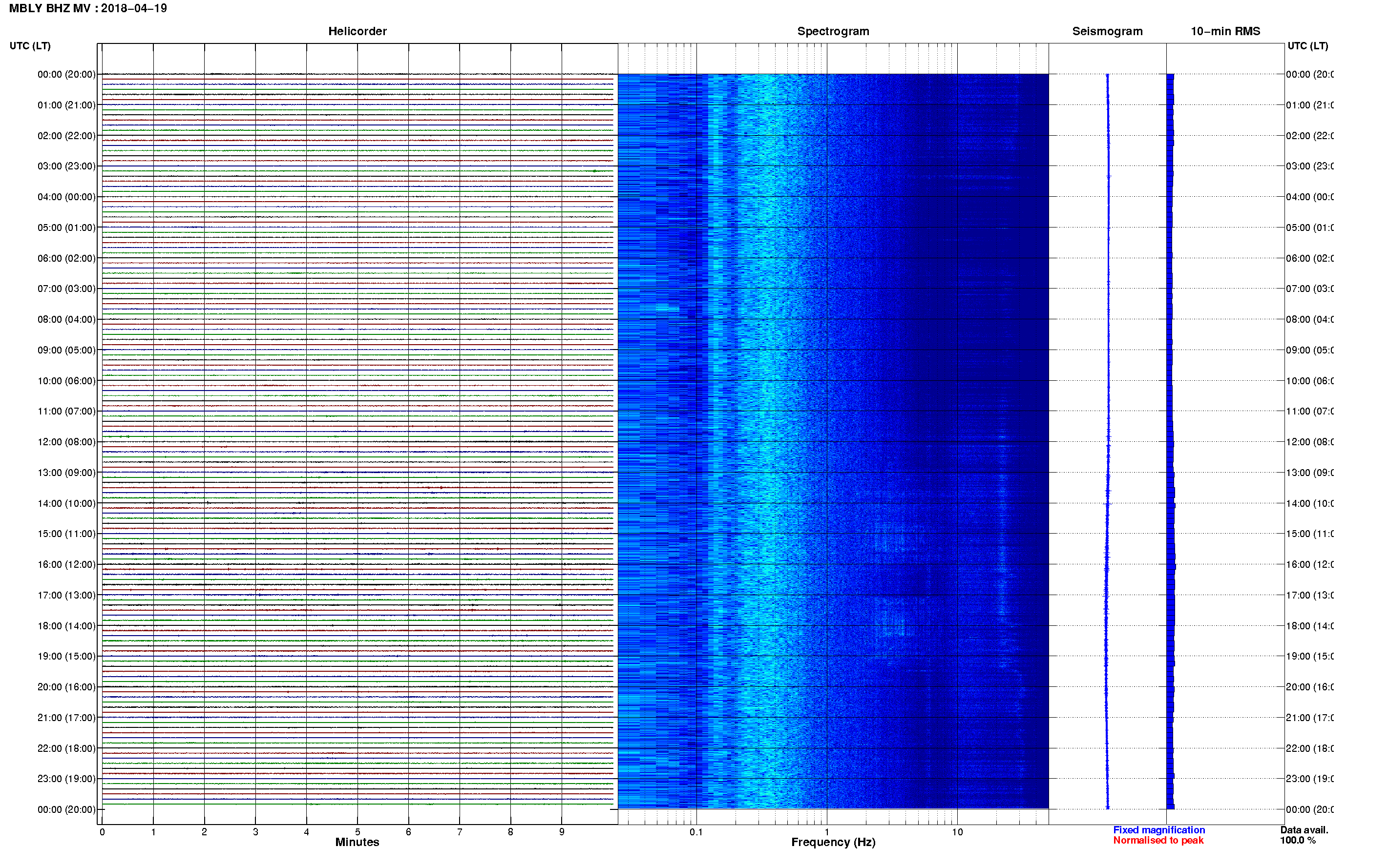Image resolution: width=1389 pixels, height=868 pixels.
Task: Click the '13:00 (09:00)' left axis label
Action: [66, 473]
